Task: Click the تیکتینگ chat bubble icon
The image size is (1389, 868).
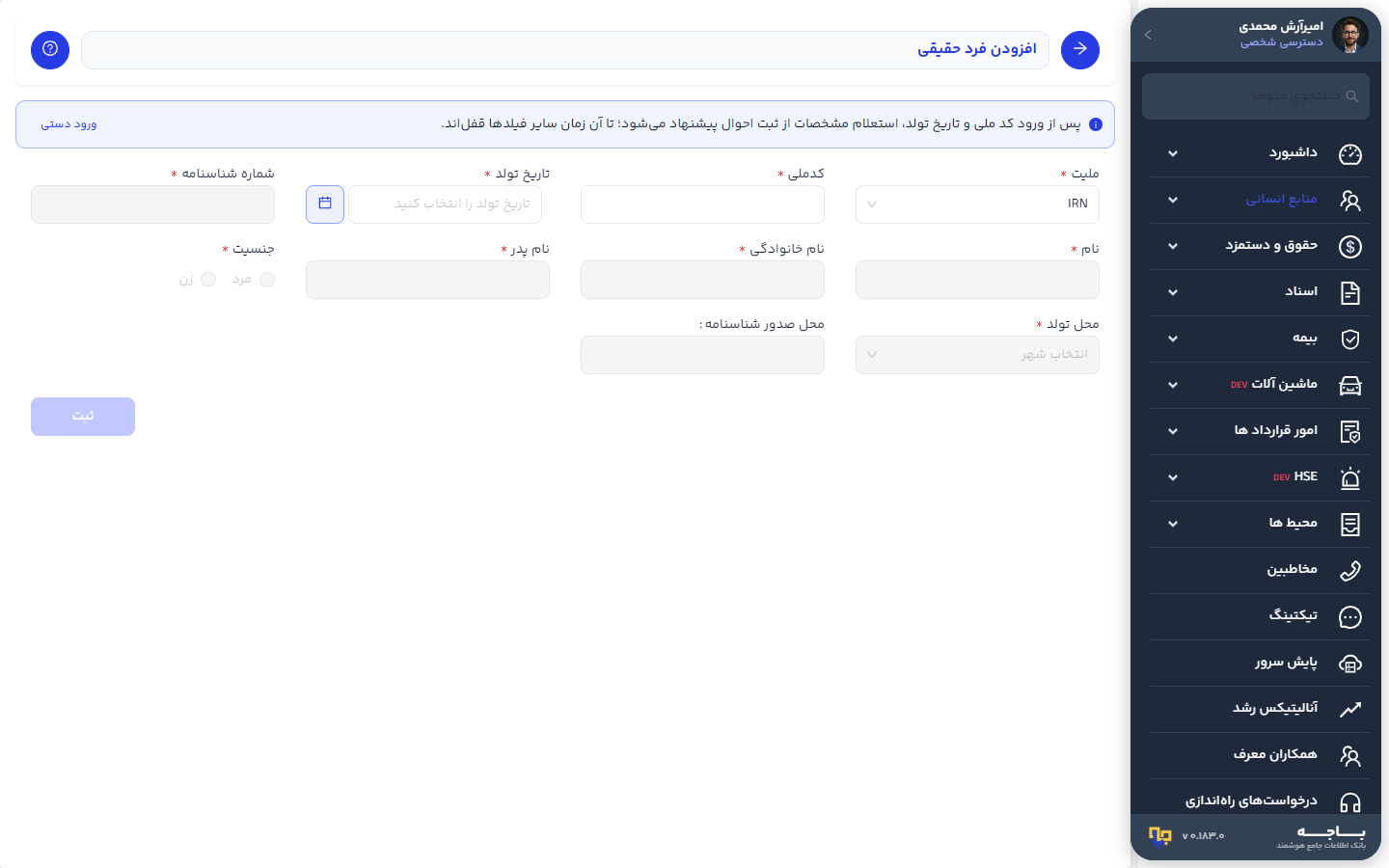Action: [x=1350, y=617]
